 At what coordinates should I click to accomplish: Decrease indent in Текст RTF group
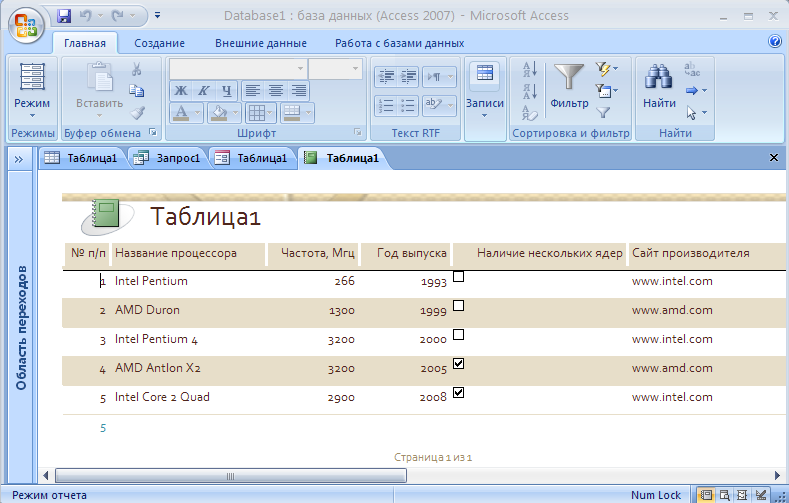coord(386,76)
